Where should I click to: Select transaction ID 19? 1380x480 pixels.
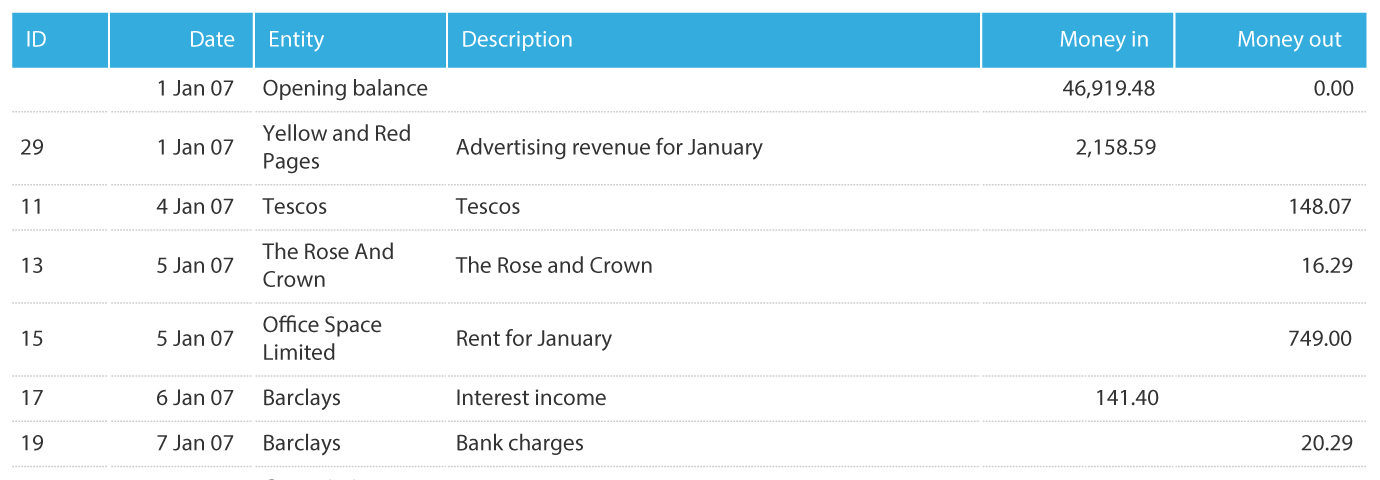pos(32,442)
